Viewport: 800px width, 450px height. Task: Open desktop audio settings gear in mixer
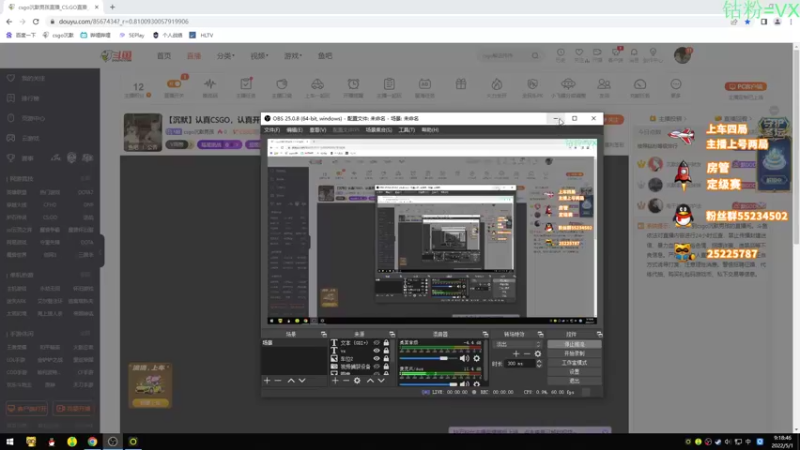pyautogui.click(x=477, y=359)
